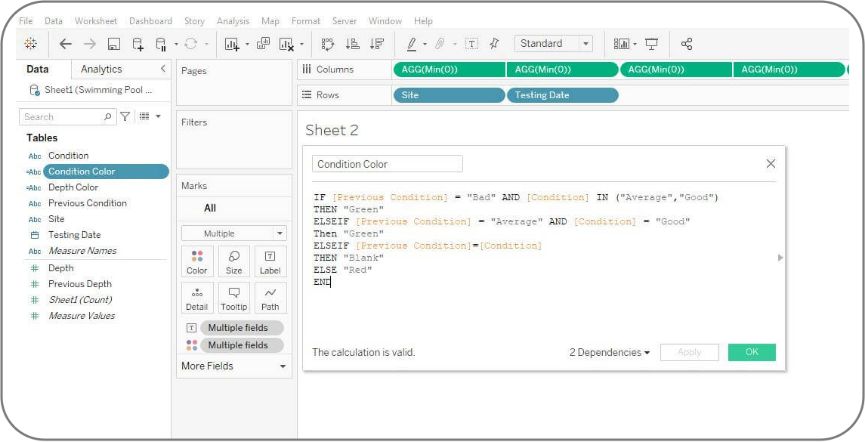Open the Tooltip marks card
The image size is (865, 442).
click(x=234, y=298)
